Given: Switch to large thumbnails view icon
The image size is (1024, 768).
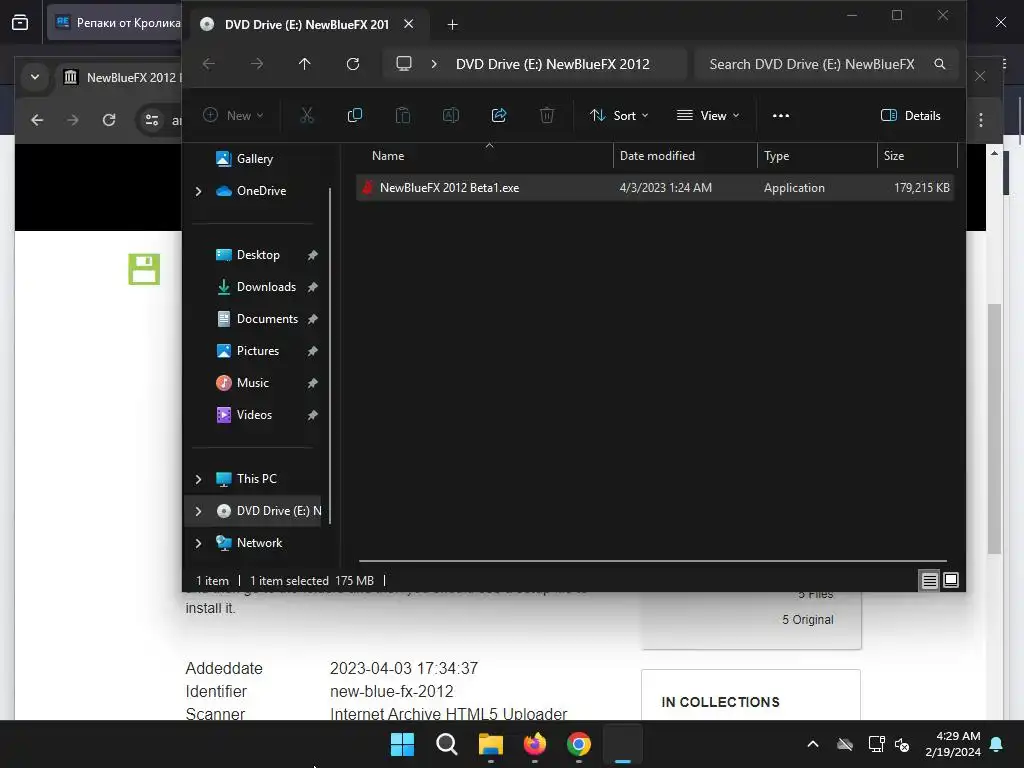Looking at the screenshot, I should pyautogui.click(x=951, y=580).
